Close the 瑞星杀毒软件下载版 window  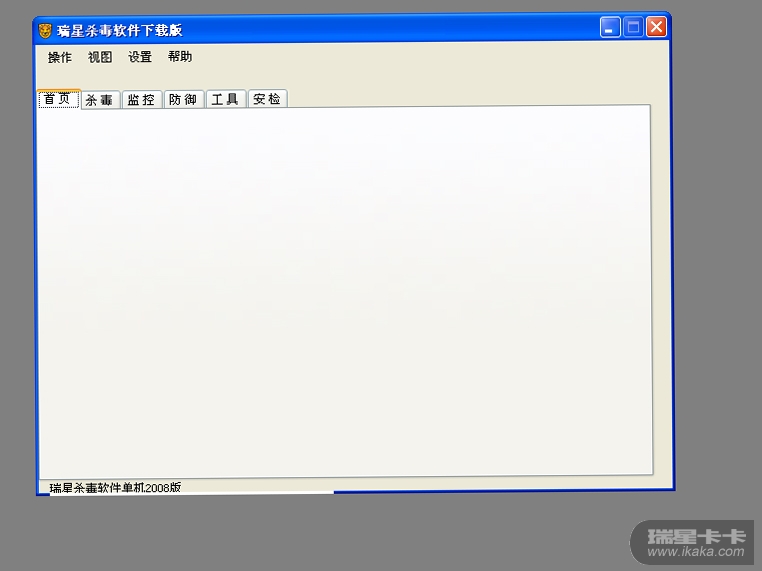(x=656, y=27)
